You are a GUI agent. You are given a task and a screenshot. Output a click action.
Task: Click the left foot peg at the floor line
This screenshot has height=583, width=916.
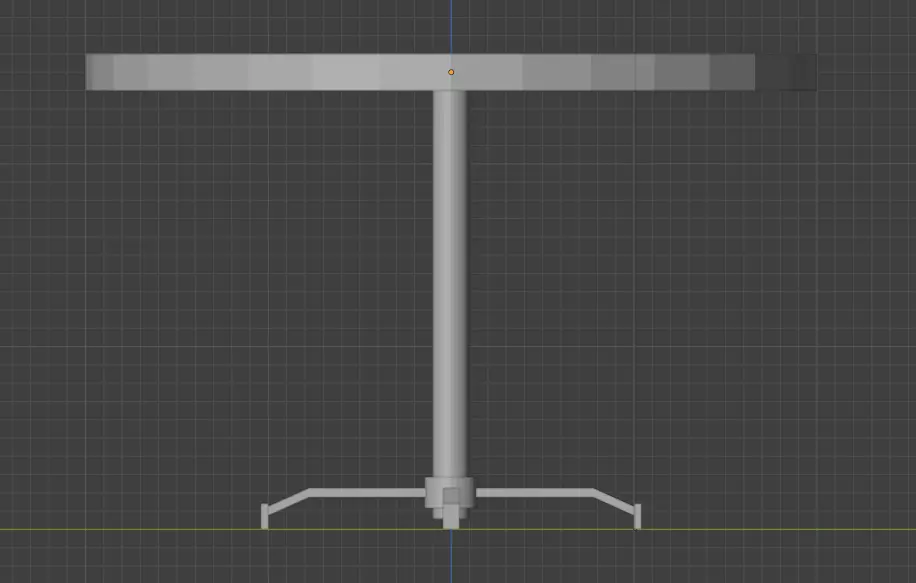pyautogui.click(x=265, y=516)
